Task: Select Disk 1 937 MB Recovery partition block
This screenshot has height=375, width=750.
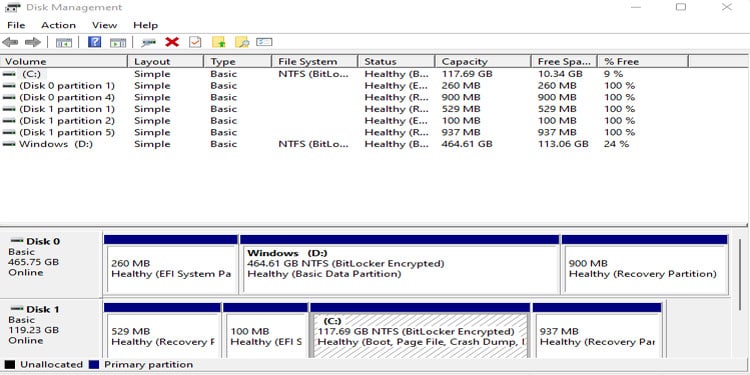Action: coord(597,331)
